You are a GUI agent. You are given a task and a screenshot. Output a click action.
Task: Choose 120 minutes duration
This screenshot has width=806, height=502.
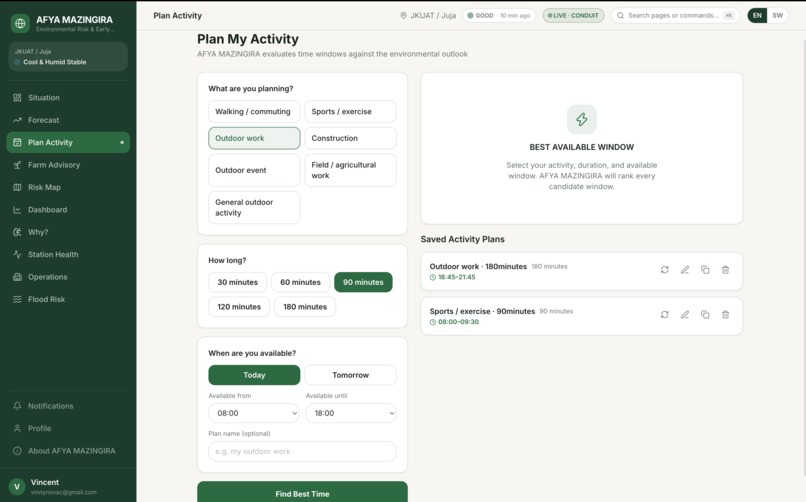239,307
